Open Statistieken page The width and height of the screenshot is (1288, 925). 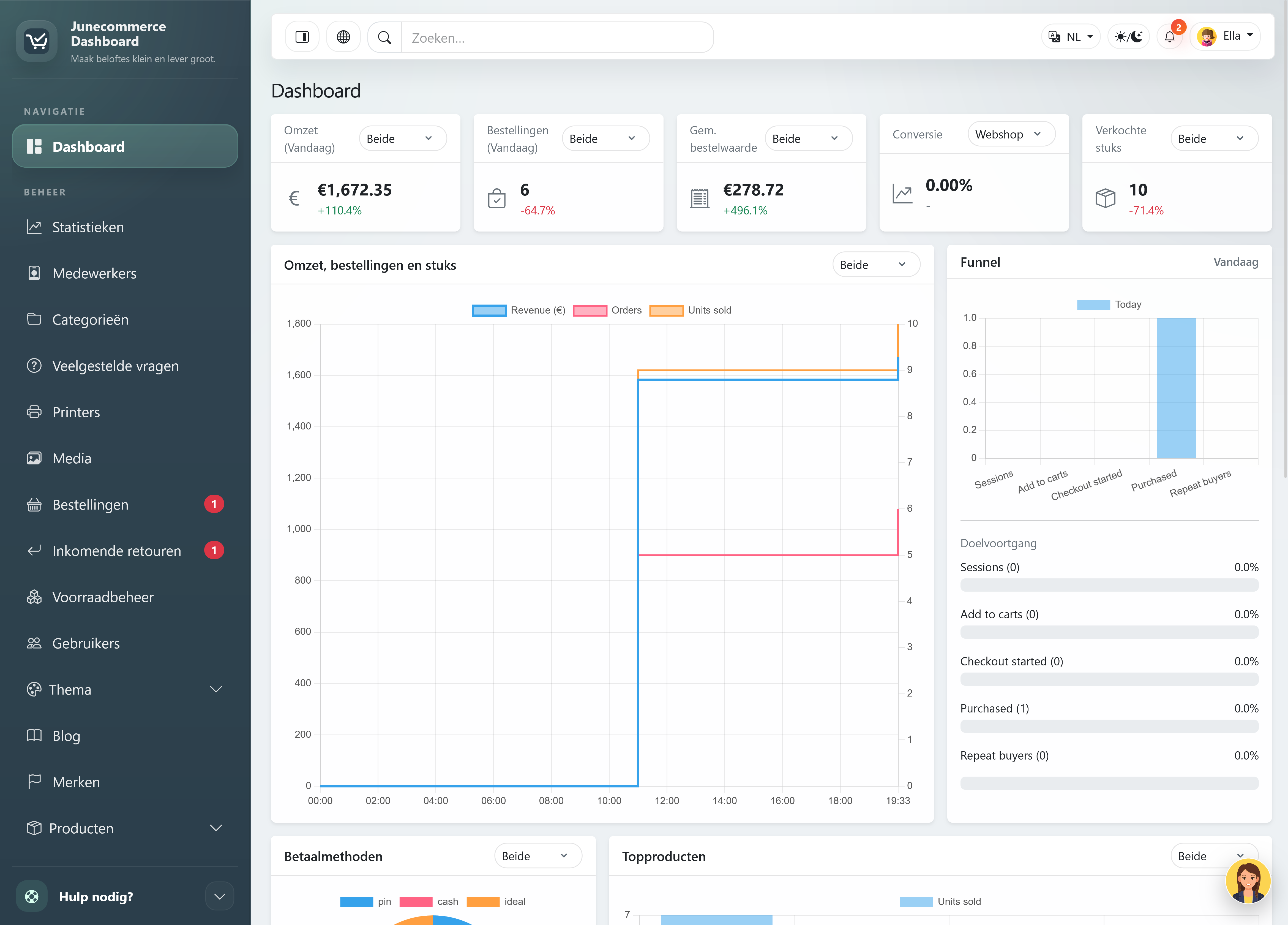click(125, 227)
